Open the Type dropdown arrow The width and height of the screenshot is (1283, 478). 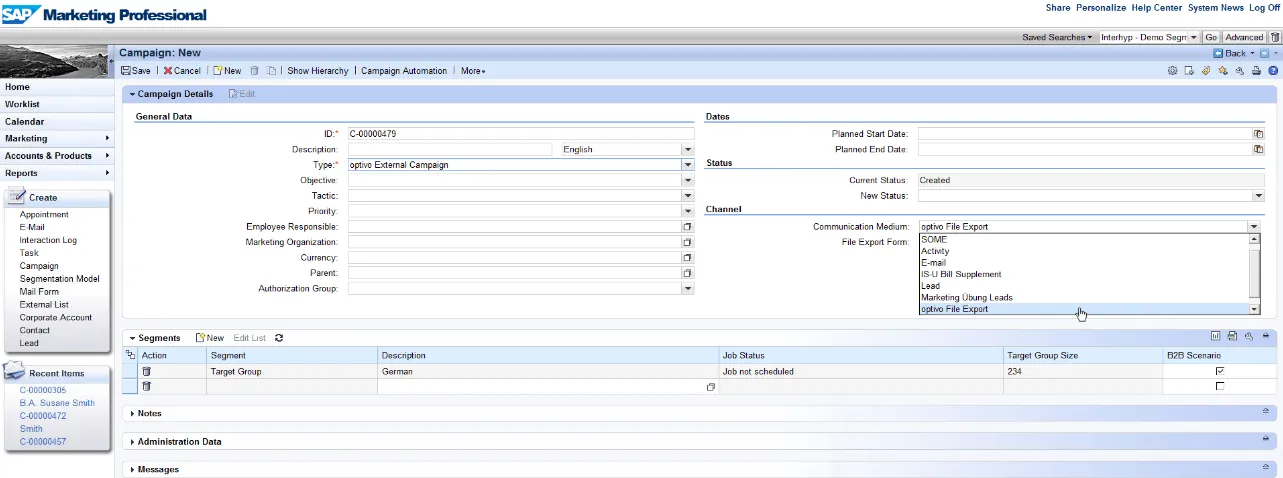coord(687,165)
